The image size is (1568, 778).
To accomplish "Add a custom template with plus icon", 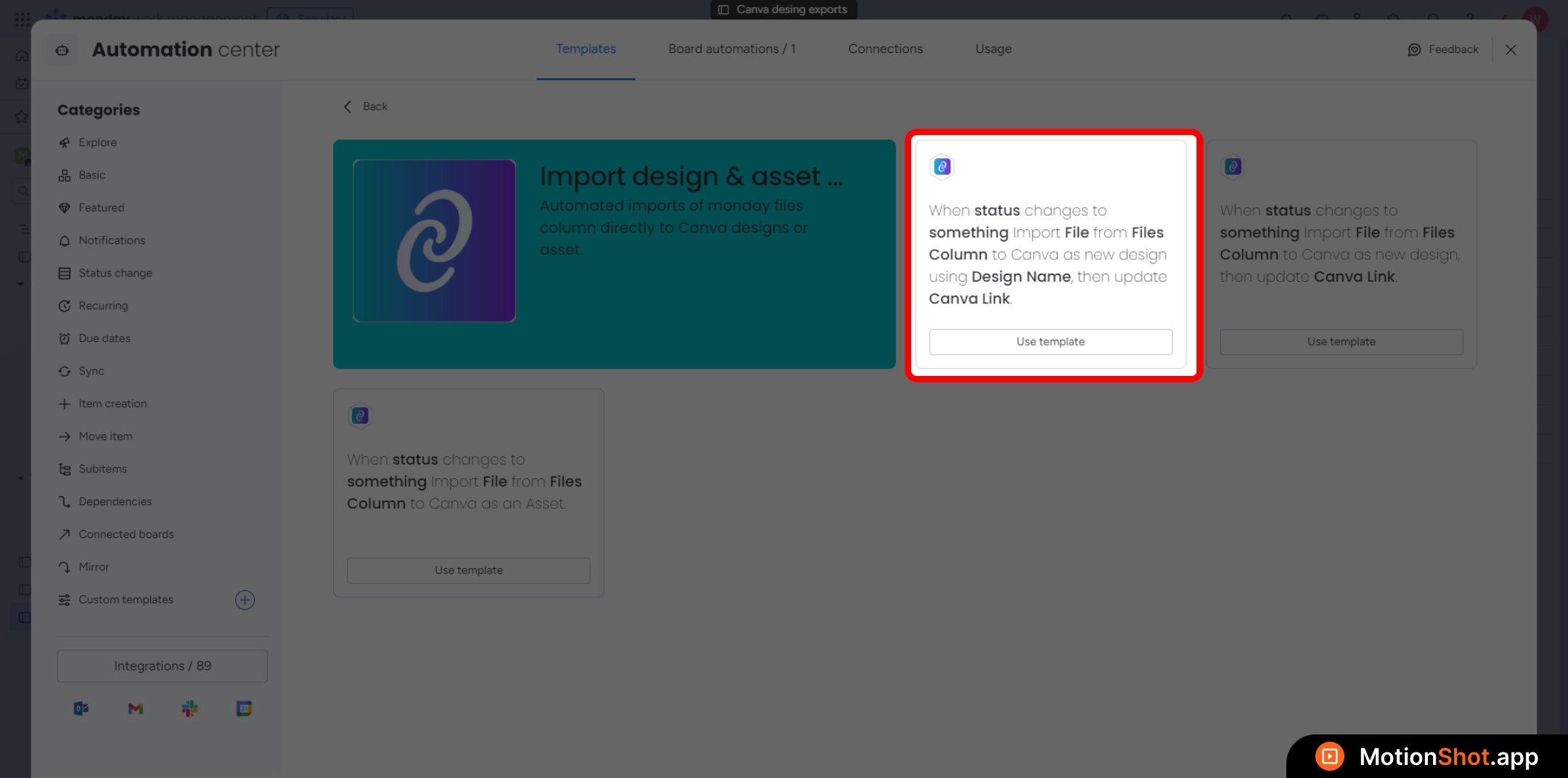I will click(245, 599).
